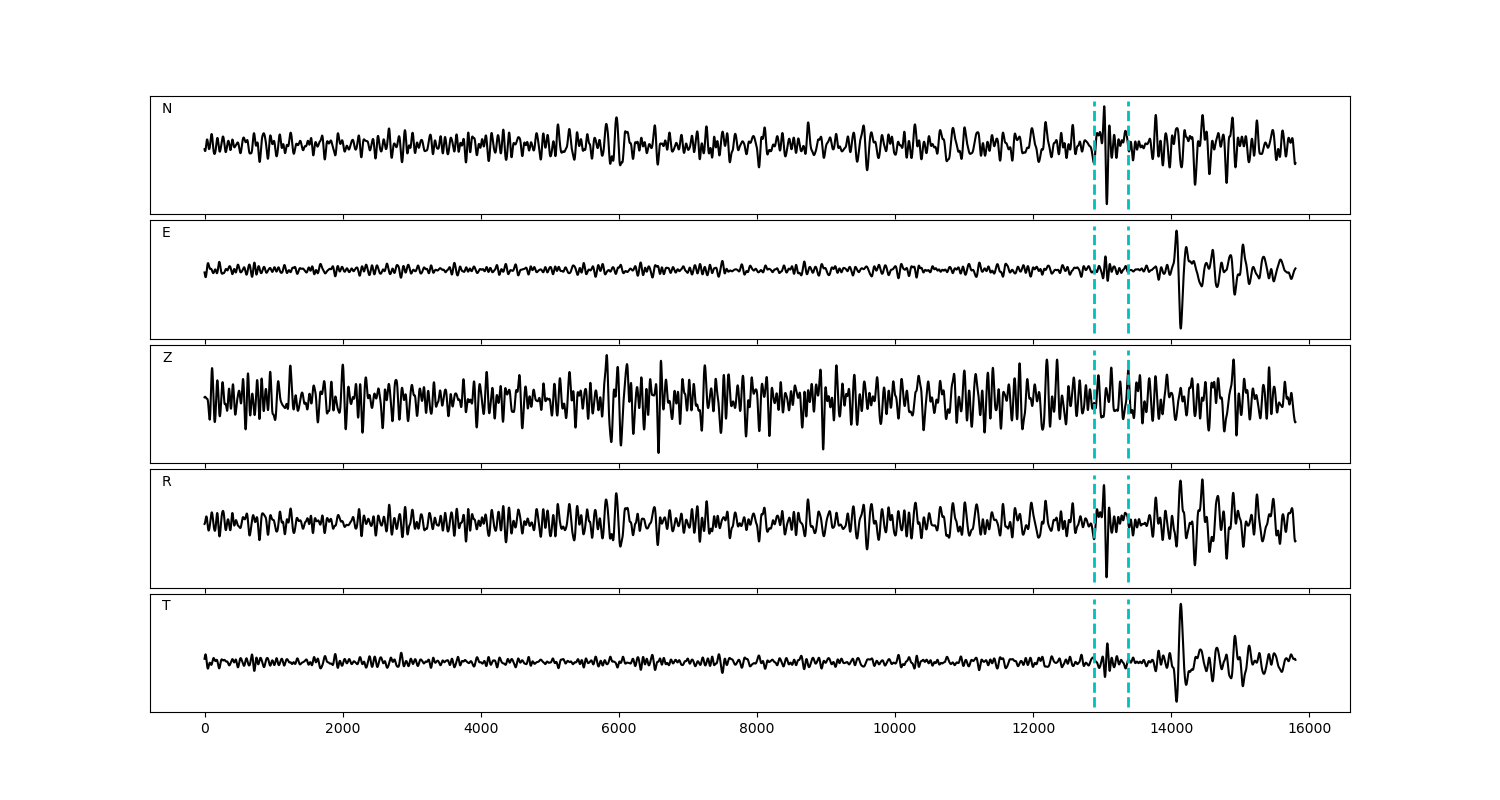
Task: Click the N panel label
Action: pos(167,109)
